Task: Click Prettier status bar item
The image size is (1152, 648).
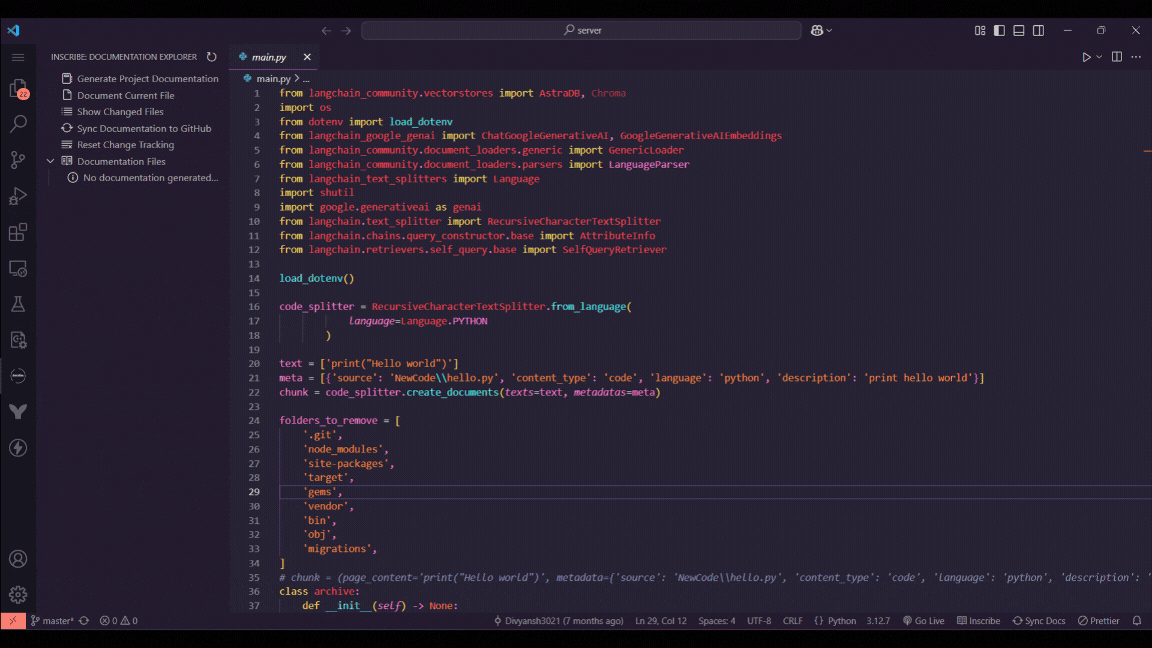Action: [1098, 621]
